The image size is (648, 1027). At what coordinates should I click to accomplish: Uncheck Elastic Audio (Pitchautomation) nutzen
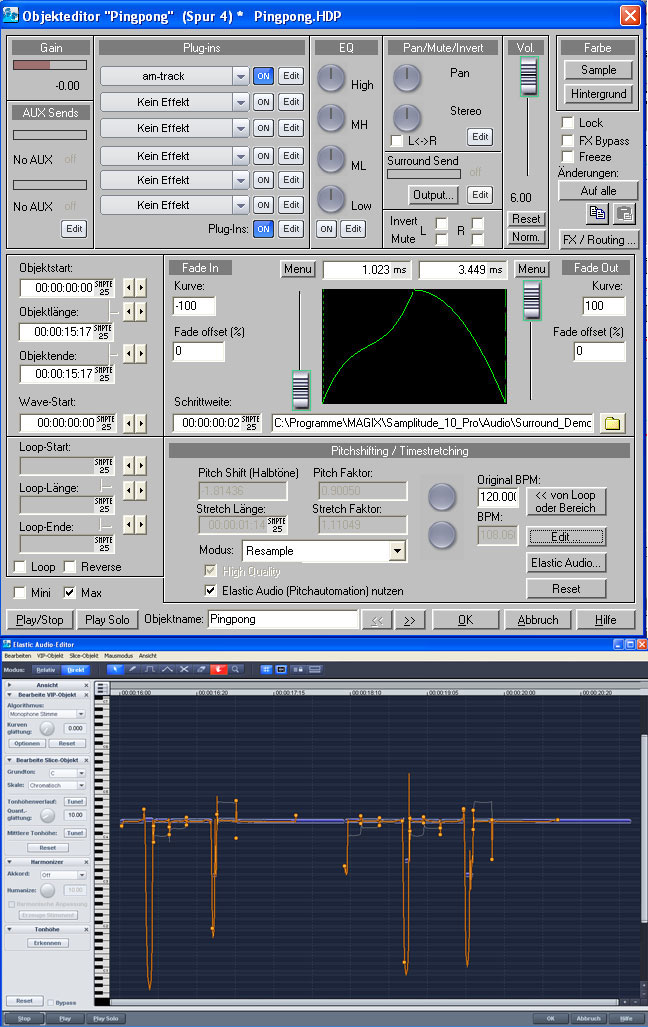coord(210,591)
